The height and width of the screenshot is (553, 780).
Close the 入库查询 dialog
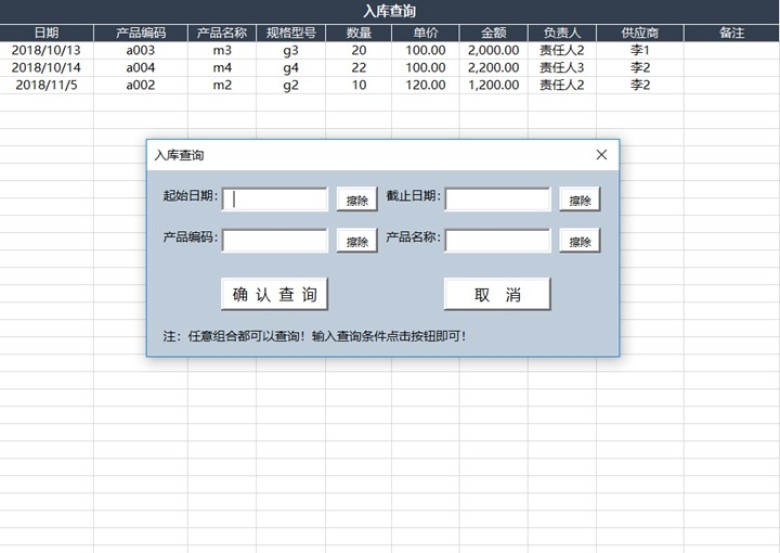pos(601,155)
